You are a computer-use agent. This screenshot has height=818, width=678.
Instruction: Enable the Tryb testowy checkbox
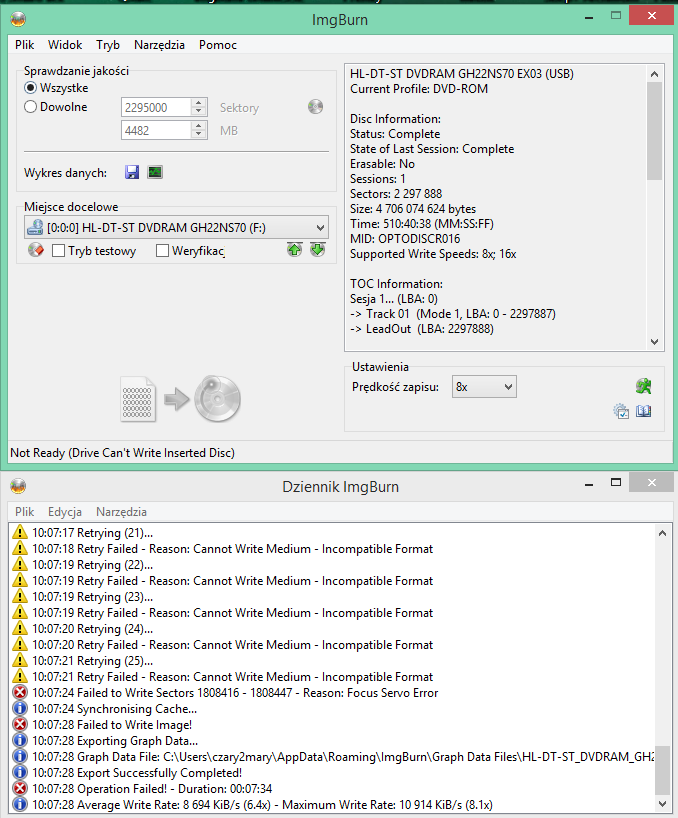click(58, 251)
